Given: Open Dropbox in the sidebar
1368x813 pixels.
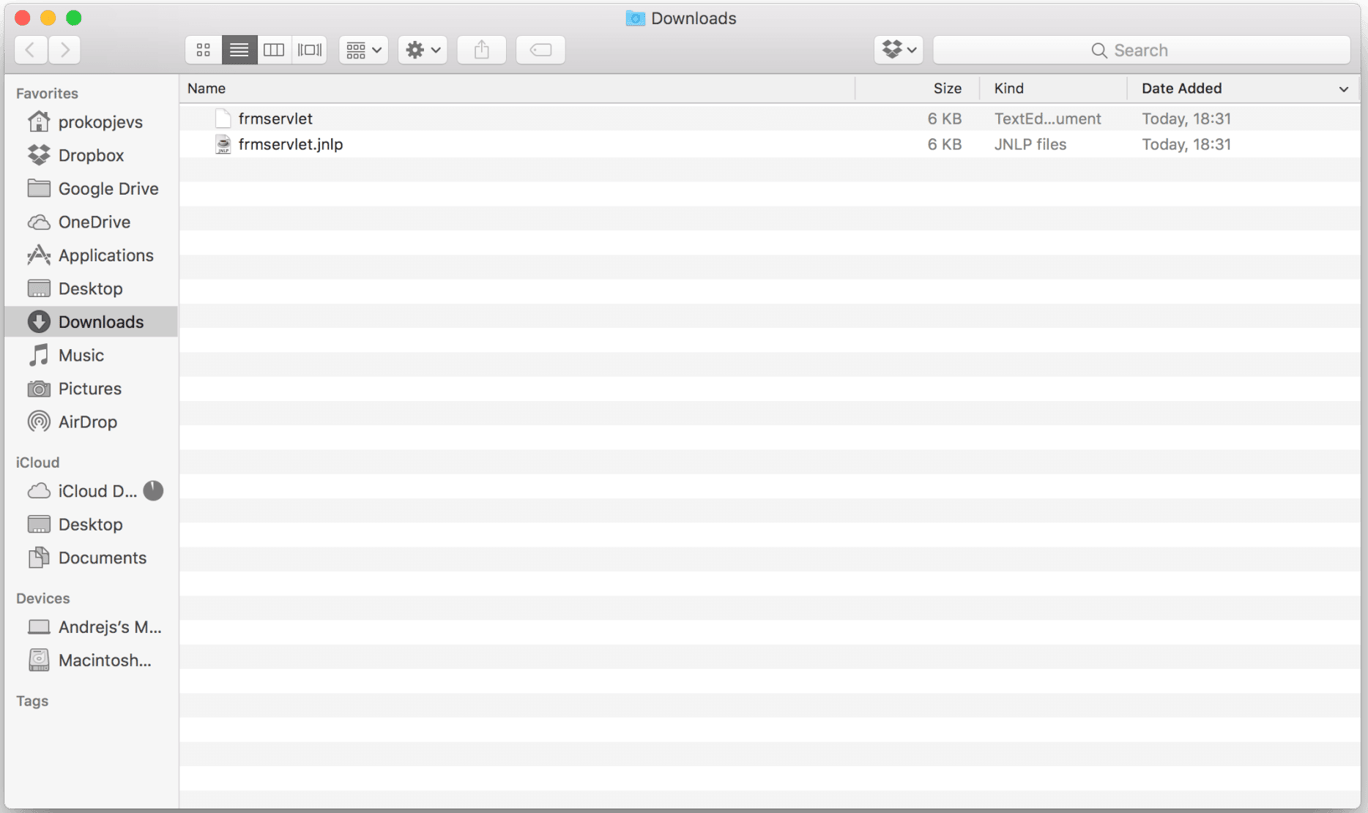Looking at the screenshot, I should click(x=90, y=155).
